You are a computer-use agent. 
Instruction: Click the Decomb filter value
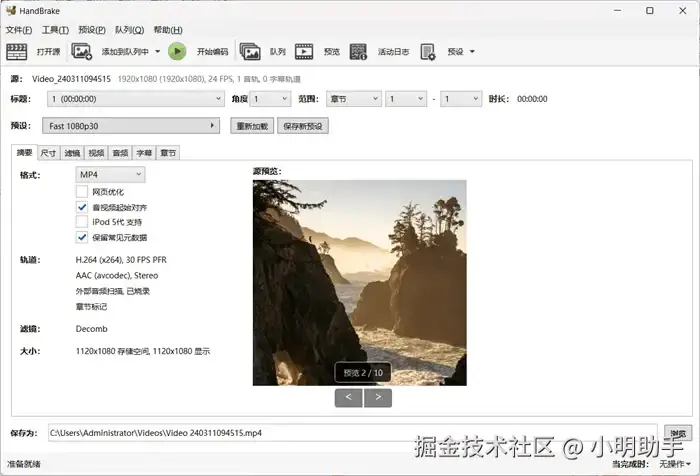pos(92,329)
